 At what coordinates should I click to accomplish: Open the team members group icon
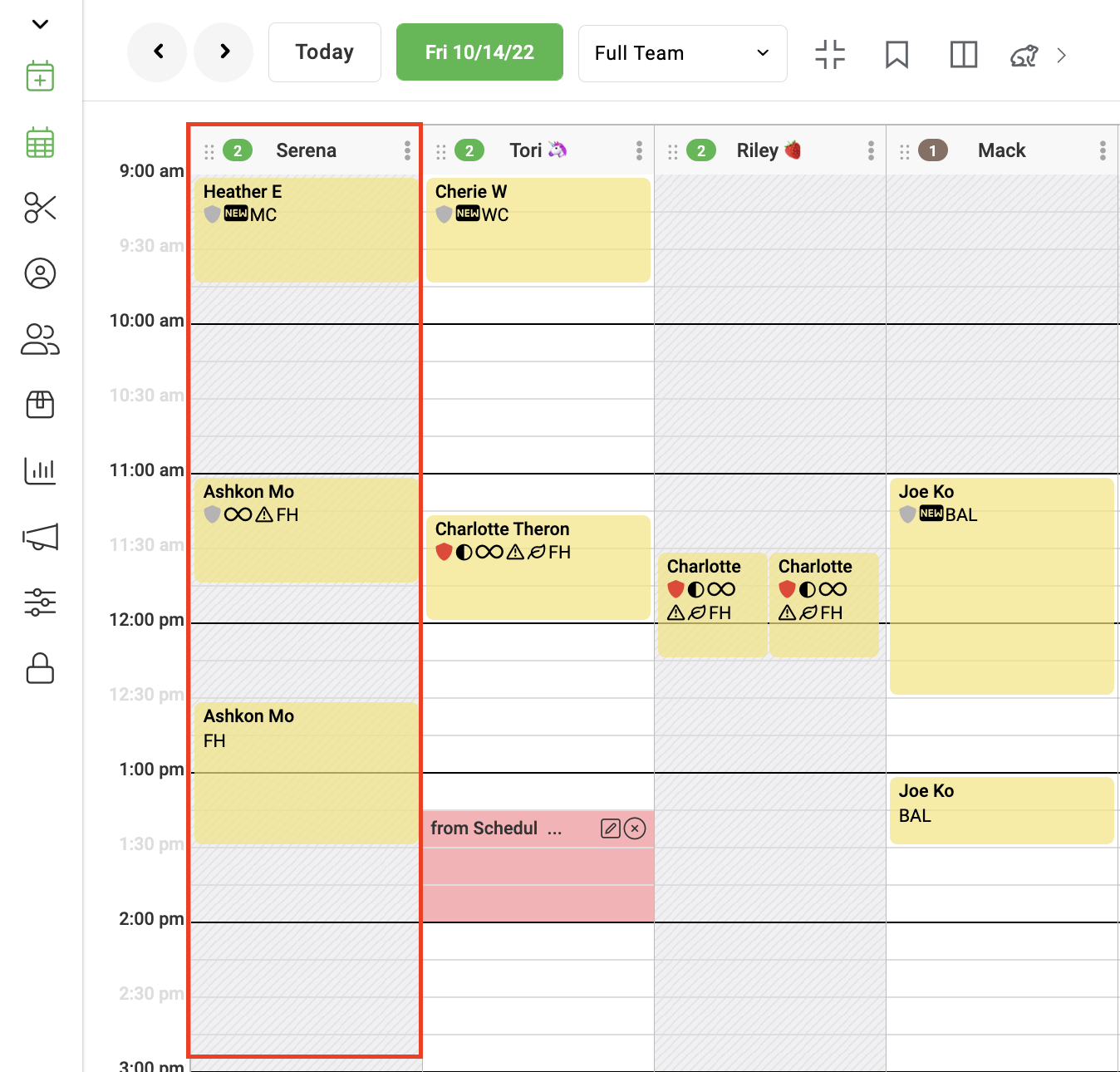pyautogui.click(x=40, y=339)
